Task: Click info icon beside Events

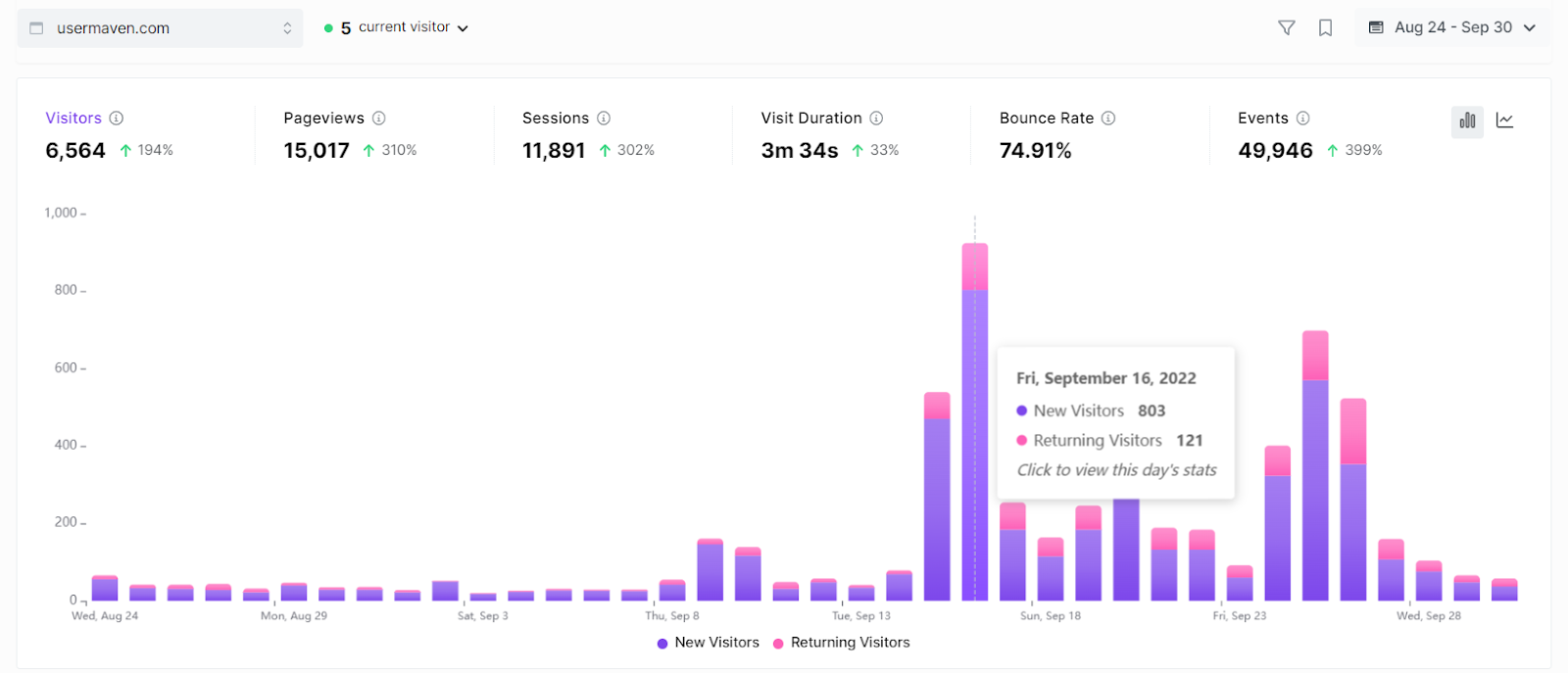Action: point(1302,119)
